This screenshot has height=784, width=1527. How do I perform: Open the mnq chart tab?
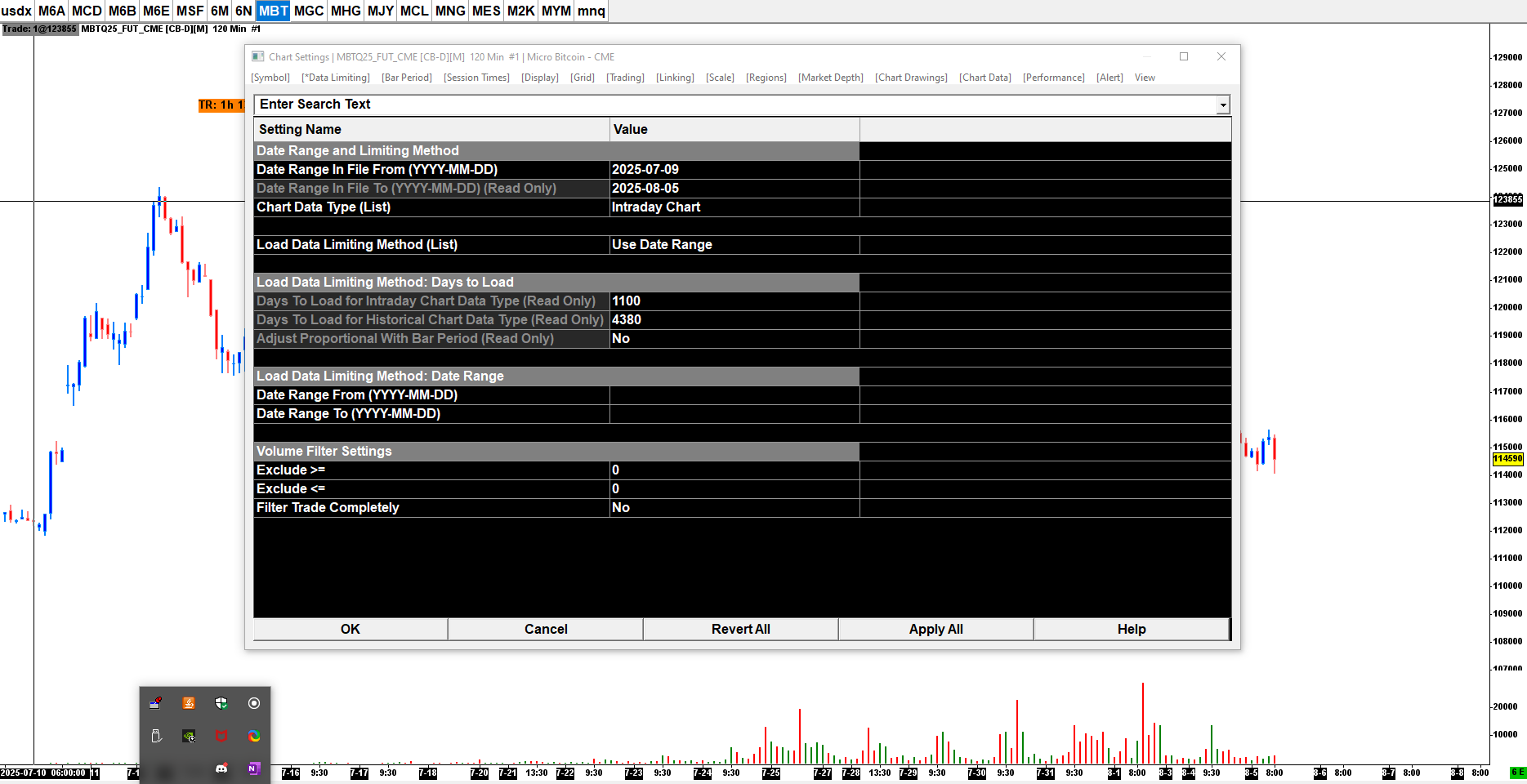[592, 11]
